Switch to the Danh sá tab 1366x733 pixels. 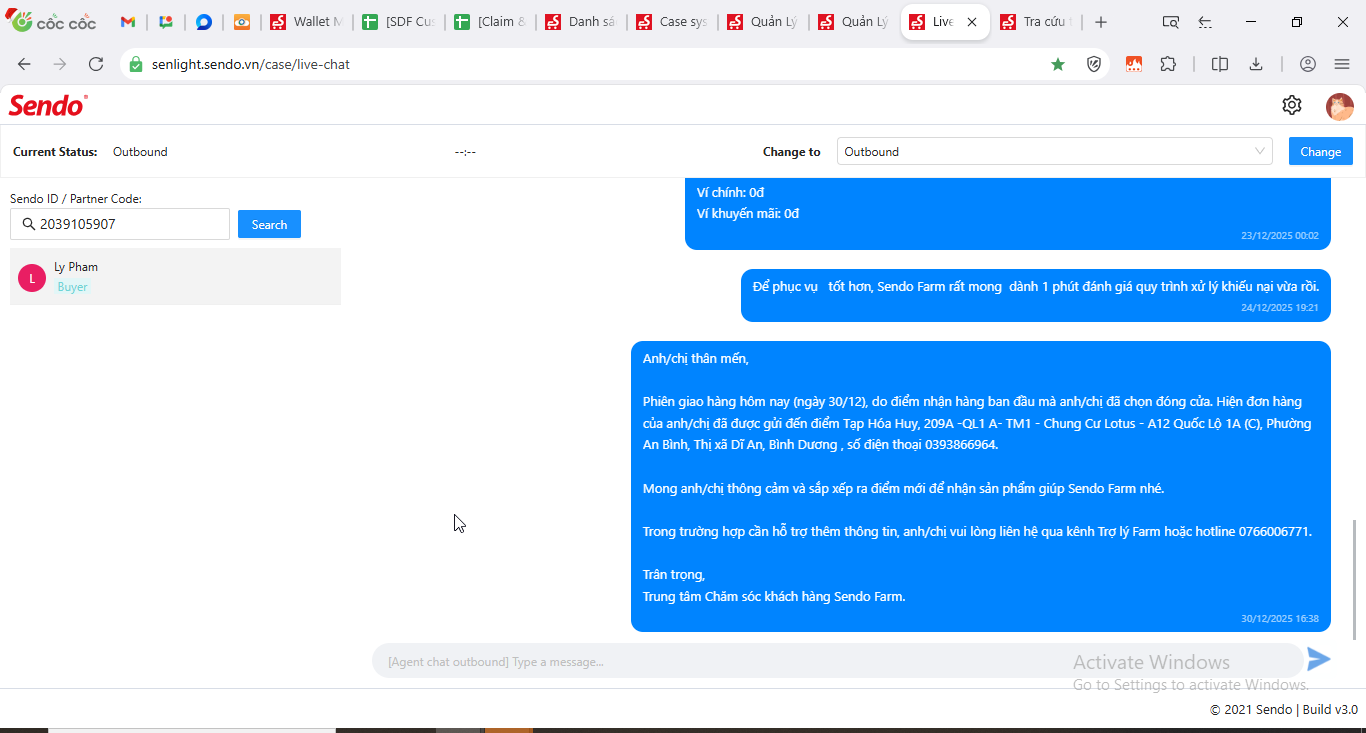click(x=582, y=22)
